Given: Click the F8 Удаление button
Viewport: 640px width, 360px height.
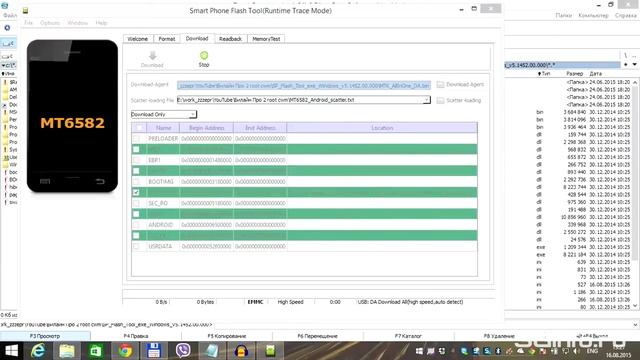Looking at the screenshot, I should [x=499, y=336].
